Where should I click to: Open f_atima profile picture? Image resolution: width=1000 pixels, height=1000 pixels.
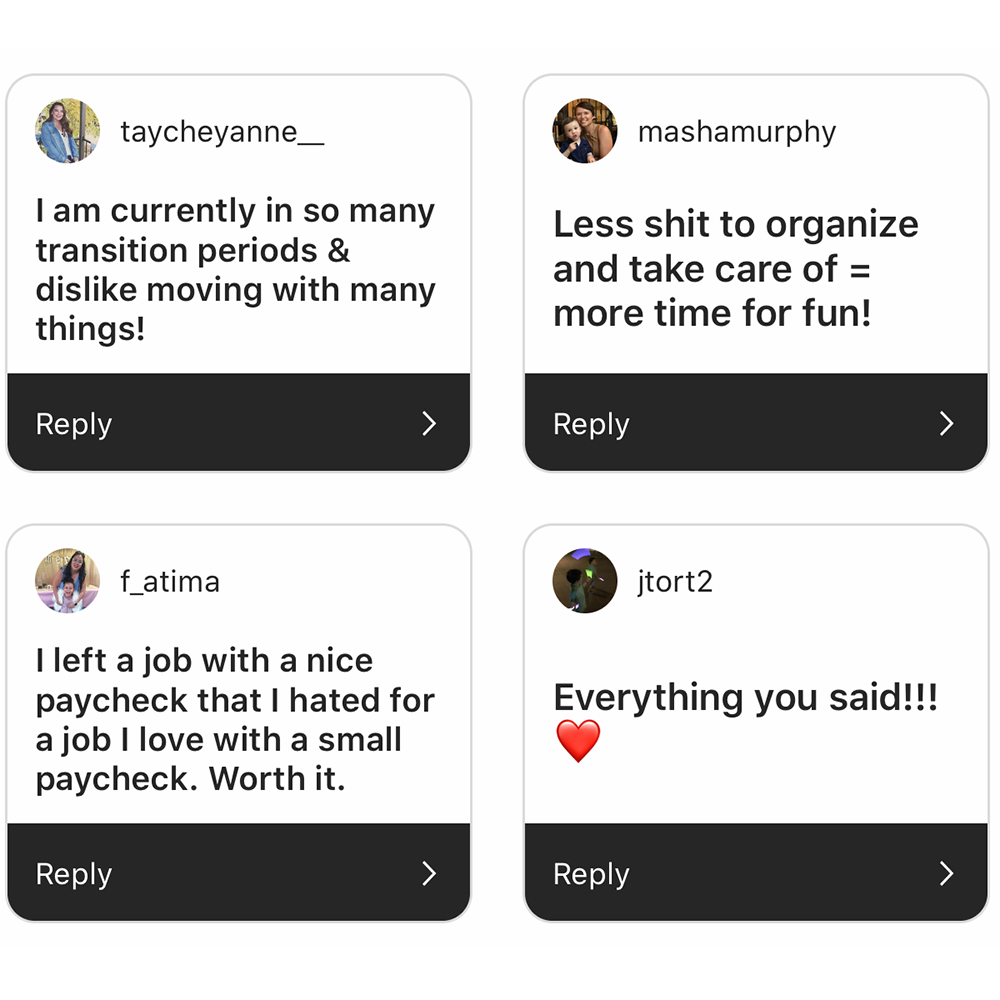(x=68, y=580)
